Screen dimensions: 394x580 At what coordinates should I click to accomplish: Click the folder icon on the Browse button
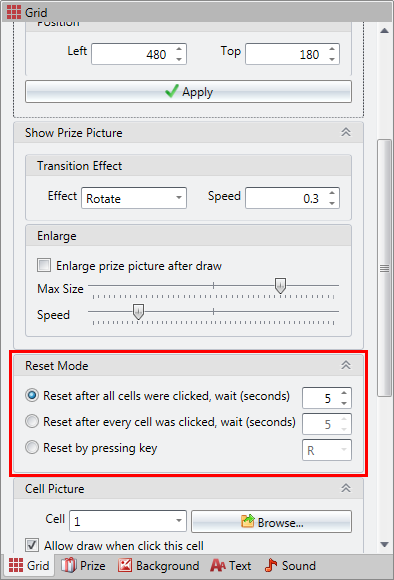point(248,521)
